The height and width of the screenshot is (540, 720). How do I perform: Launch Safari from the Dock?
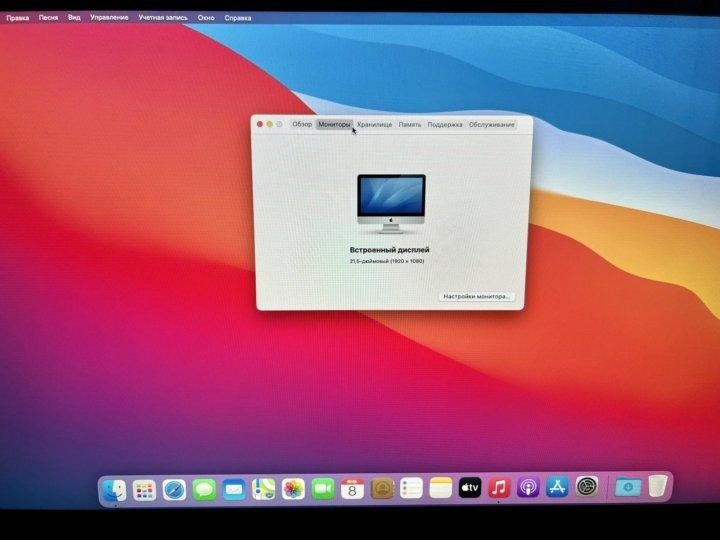(174, 490)
